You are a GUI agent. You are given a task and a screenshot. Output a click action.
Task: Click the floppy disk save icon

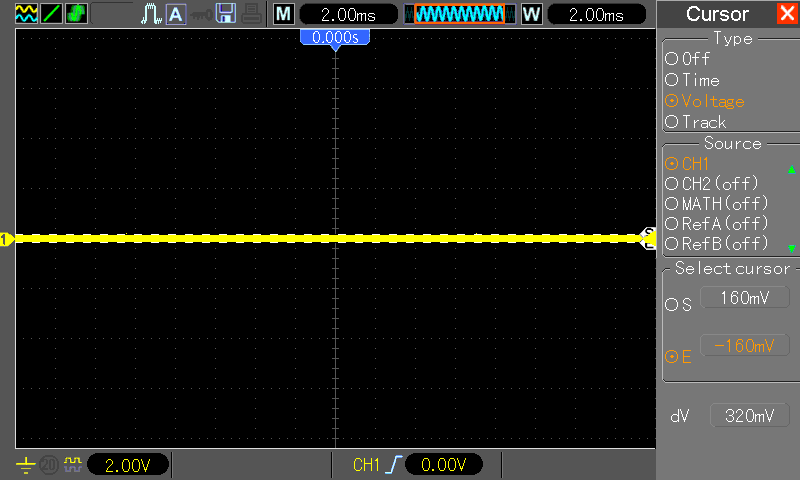click(226, 14)
